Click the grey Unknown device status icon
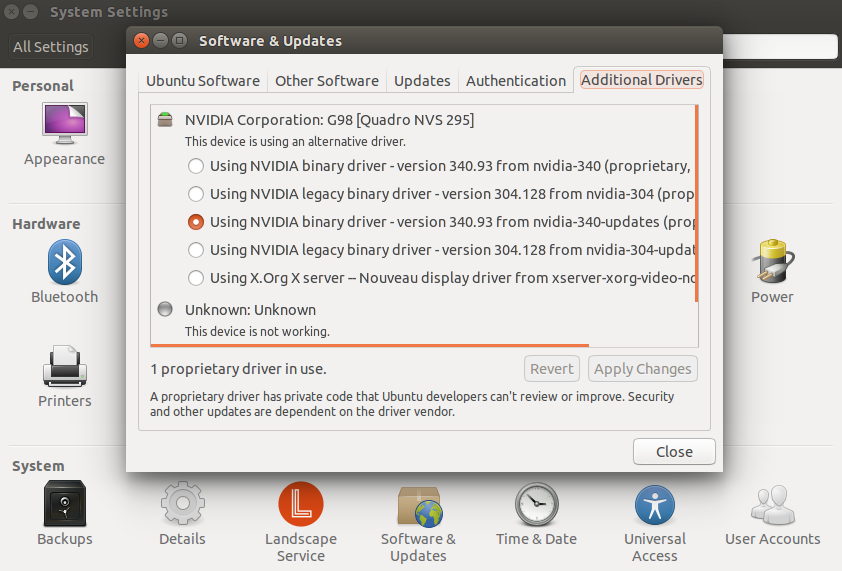The image size is (842, 571). 165,309
